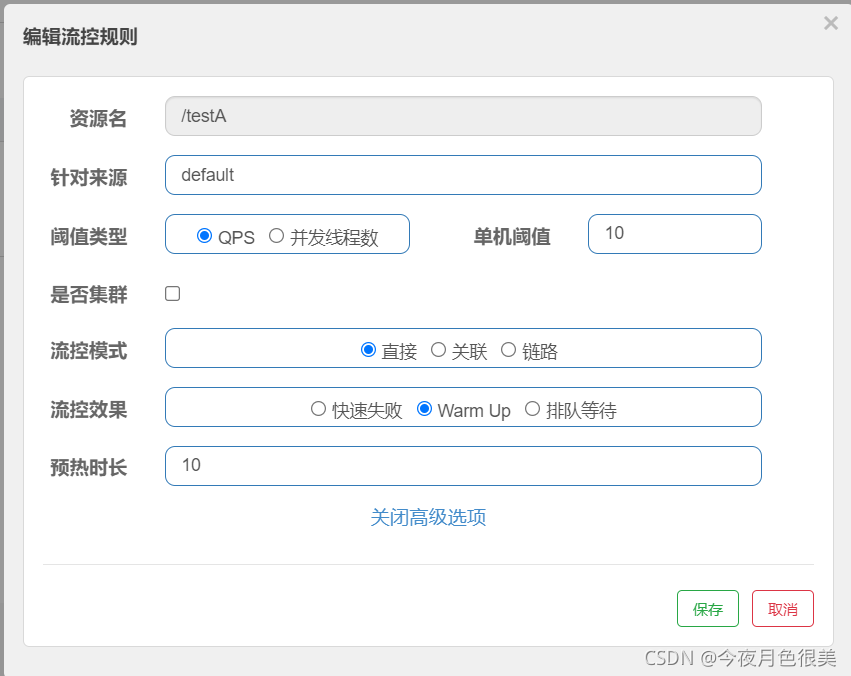Close the 编辑流控规则 dialog with the X
The image size is (851, 676).
[x=830, y=23]
